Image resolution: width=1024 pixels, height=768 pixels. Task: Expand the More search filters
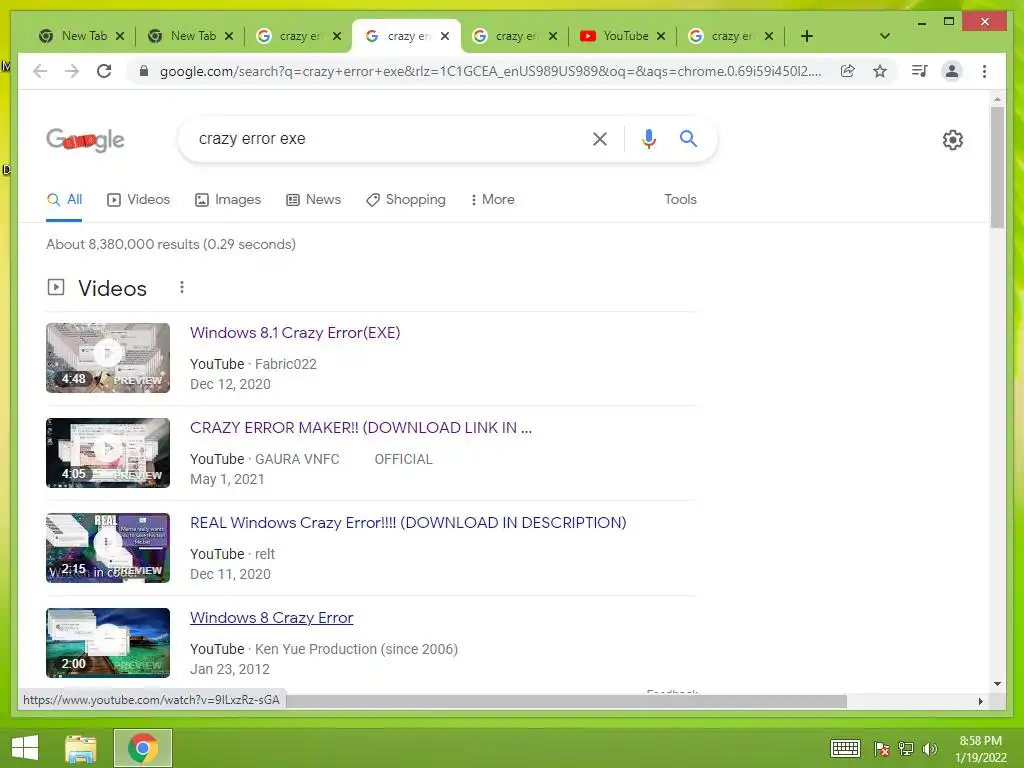492,200
